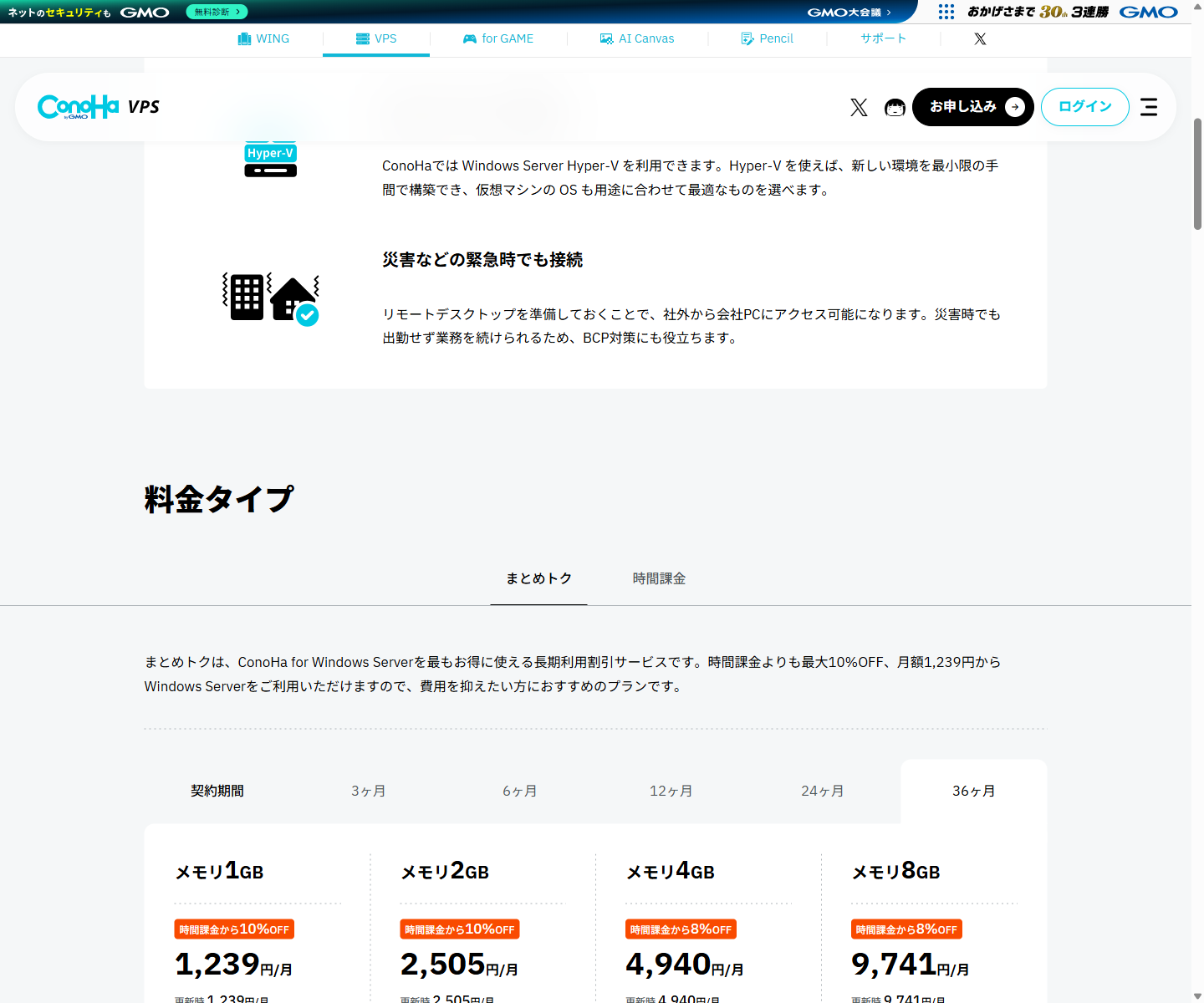Select the まとめトク tab

(x=539, y=578)
